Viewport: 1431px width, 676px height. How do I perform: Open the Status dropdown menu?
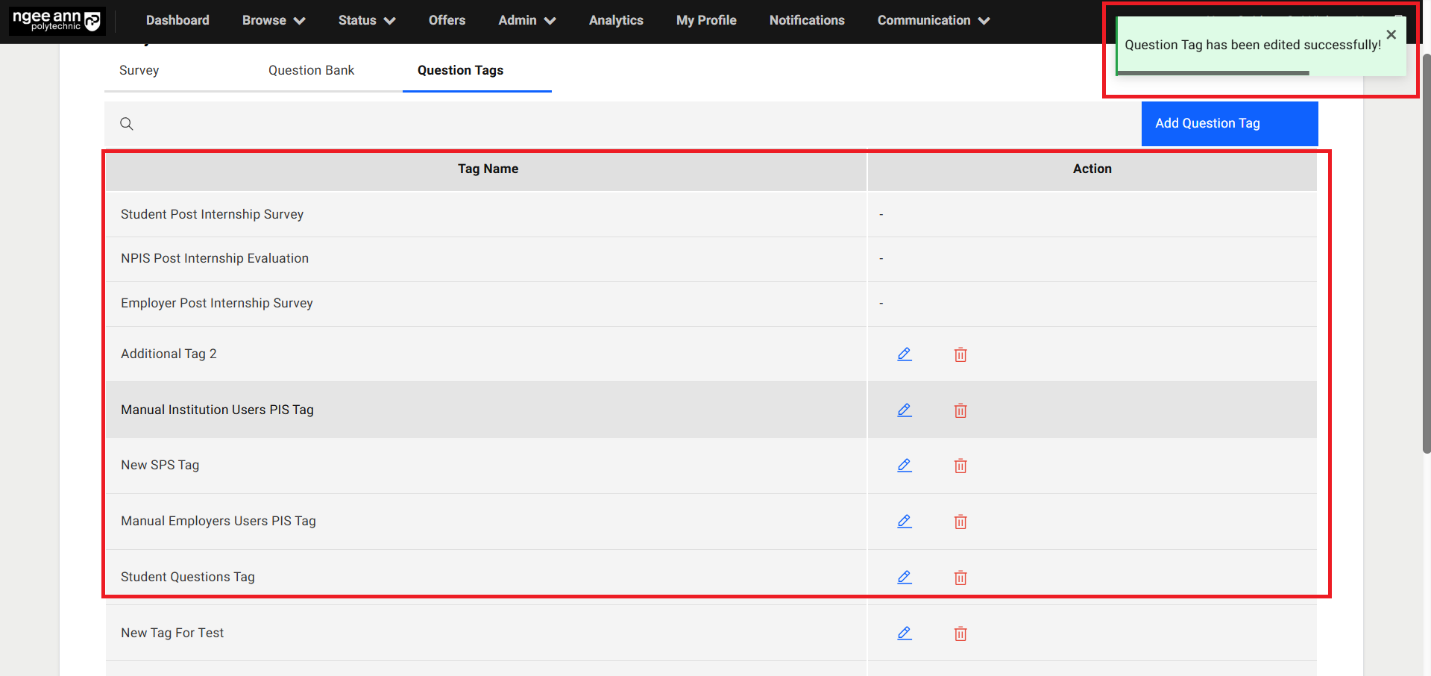point(366,20)
